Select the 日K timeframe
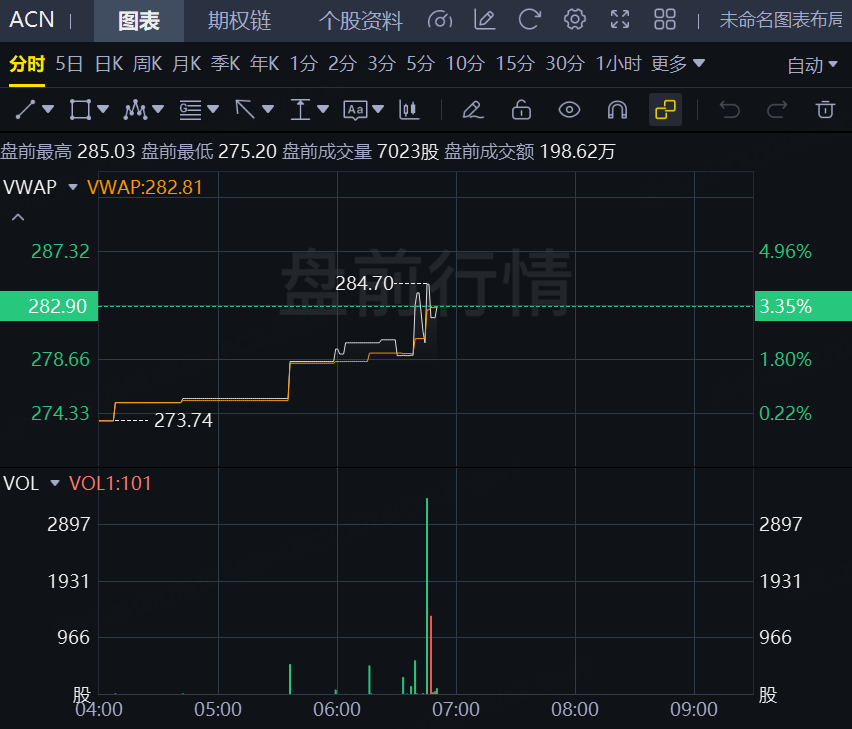Image resolution: width=852 pixels, height=729 pixels. [109, 62]
